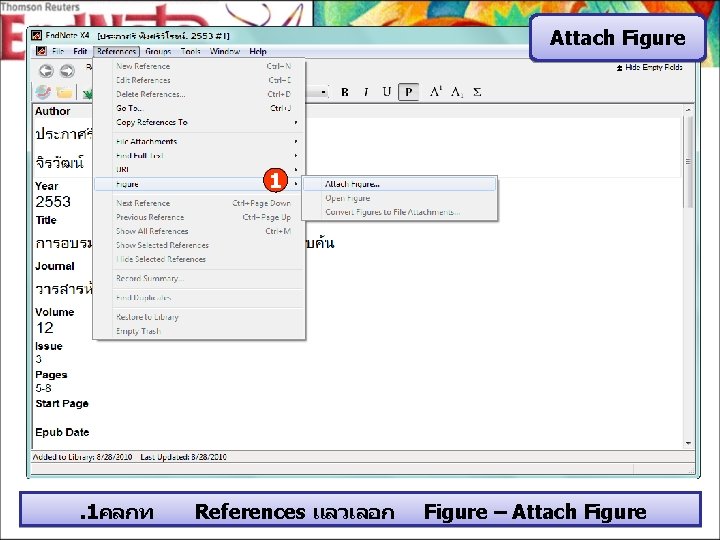Open the Tools menu

(191, 51)
